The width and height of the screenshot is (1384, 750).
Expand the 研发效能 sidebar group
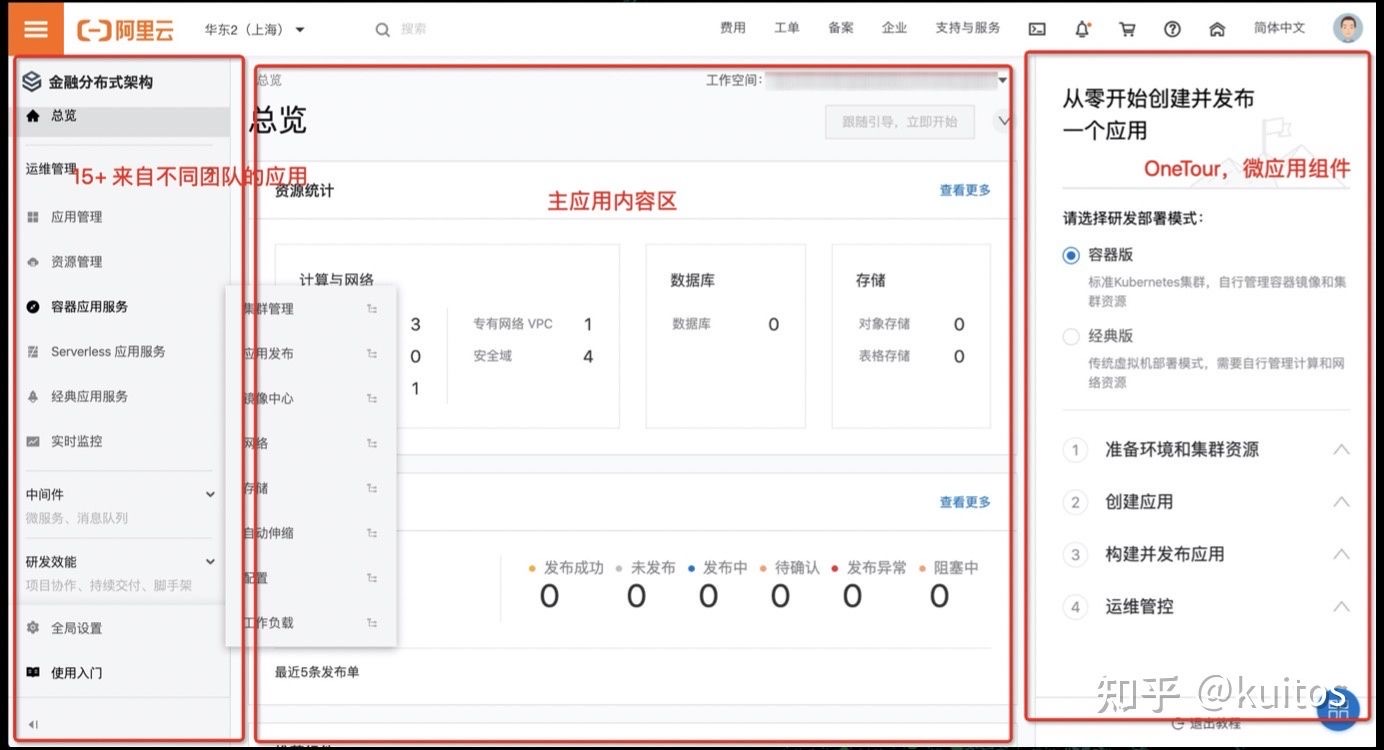point(210,562)
